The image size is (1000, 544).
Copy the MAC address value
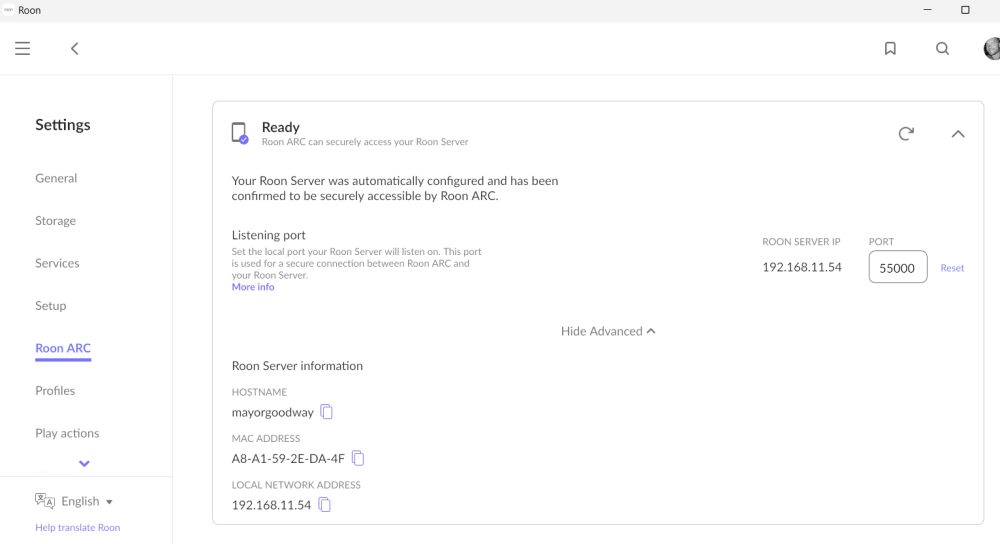pyautogui.click(x=358, y=458)
